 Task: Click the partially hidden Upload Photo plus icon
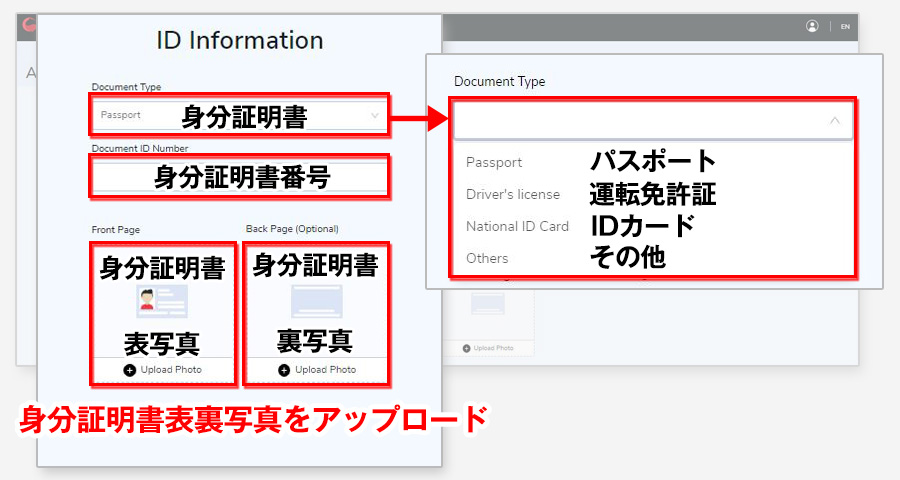tap(467, 348)
